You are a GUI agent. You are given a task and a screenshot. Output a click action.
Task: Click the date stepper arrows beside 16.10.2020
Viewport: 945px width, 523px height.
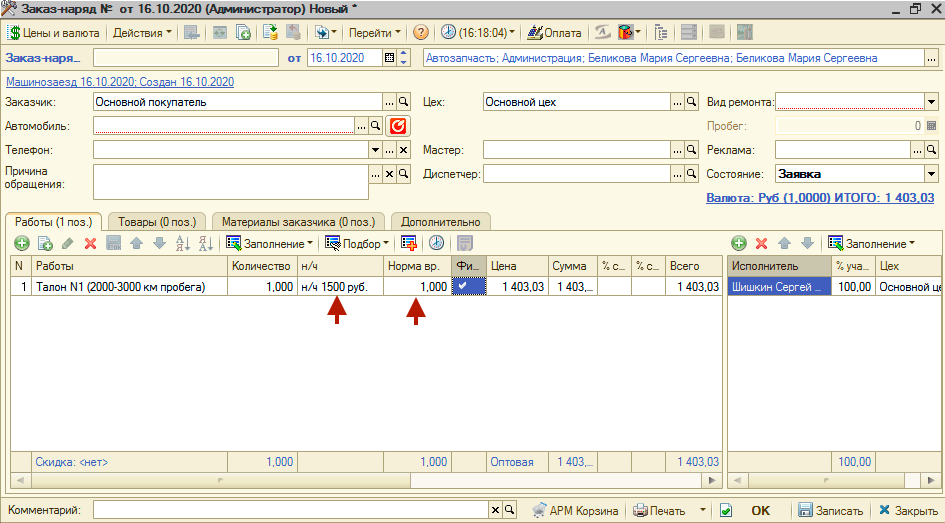point(404,58)
